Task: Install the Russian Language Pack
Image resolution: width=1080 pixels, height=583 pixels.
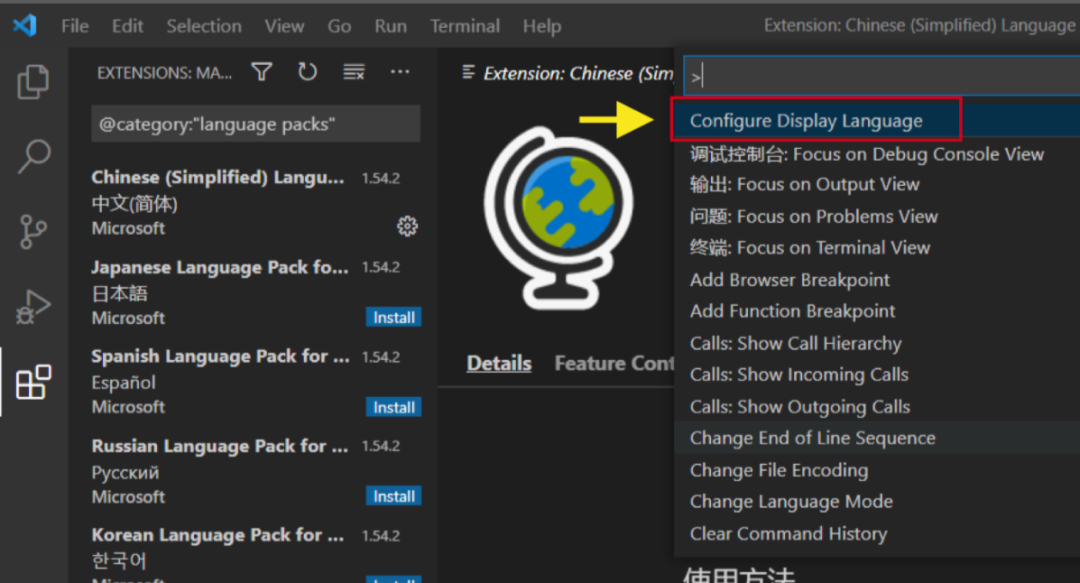Action: pyautogui.click(x=393, y=496)
